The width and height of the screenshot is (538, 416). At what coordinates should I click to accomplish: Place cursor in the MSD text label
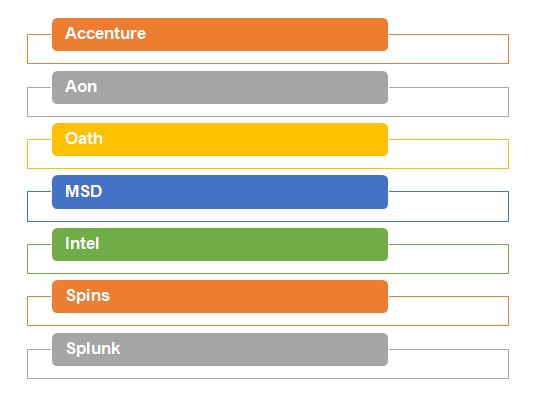84,191
